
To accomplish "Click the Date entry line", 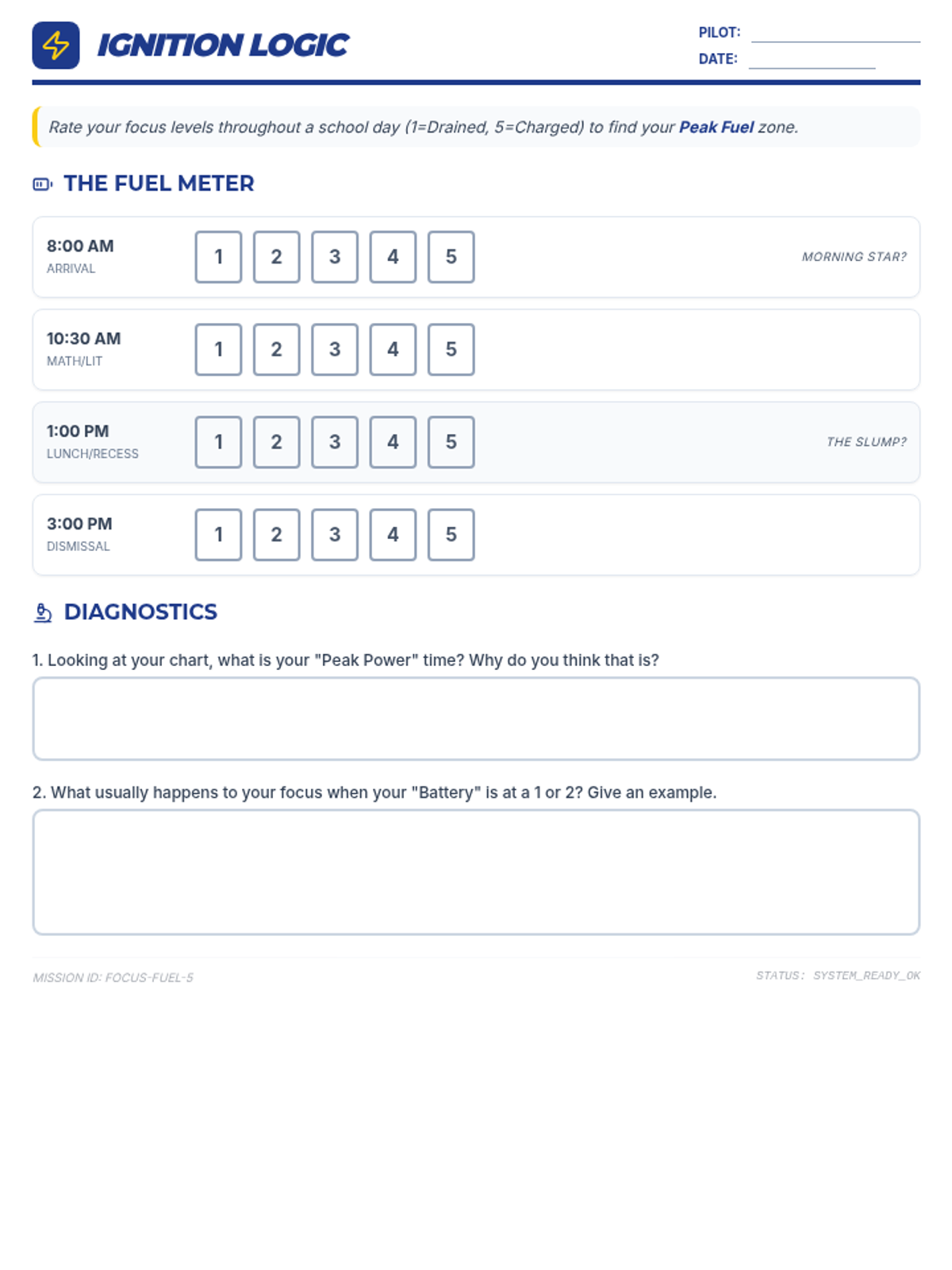I will point(812,60).
